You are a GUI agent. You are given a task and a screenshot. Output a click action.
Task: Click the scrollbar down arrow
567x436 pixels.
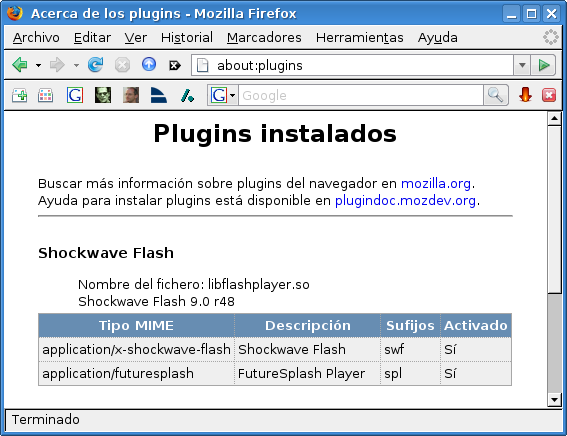pyautogui.click(x=554, y=400)
